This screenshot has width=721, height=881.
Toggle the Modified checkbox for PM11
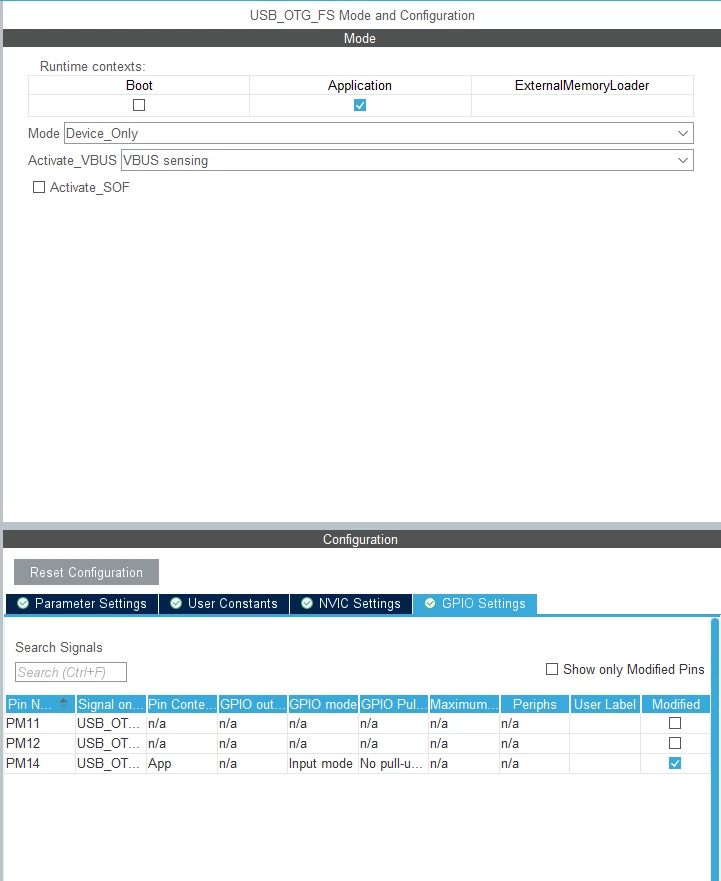675,723
